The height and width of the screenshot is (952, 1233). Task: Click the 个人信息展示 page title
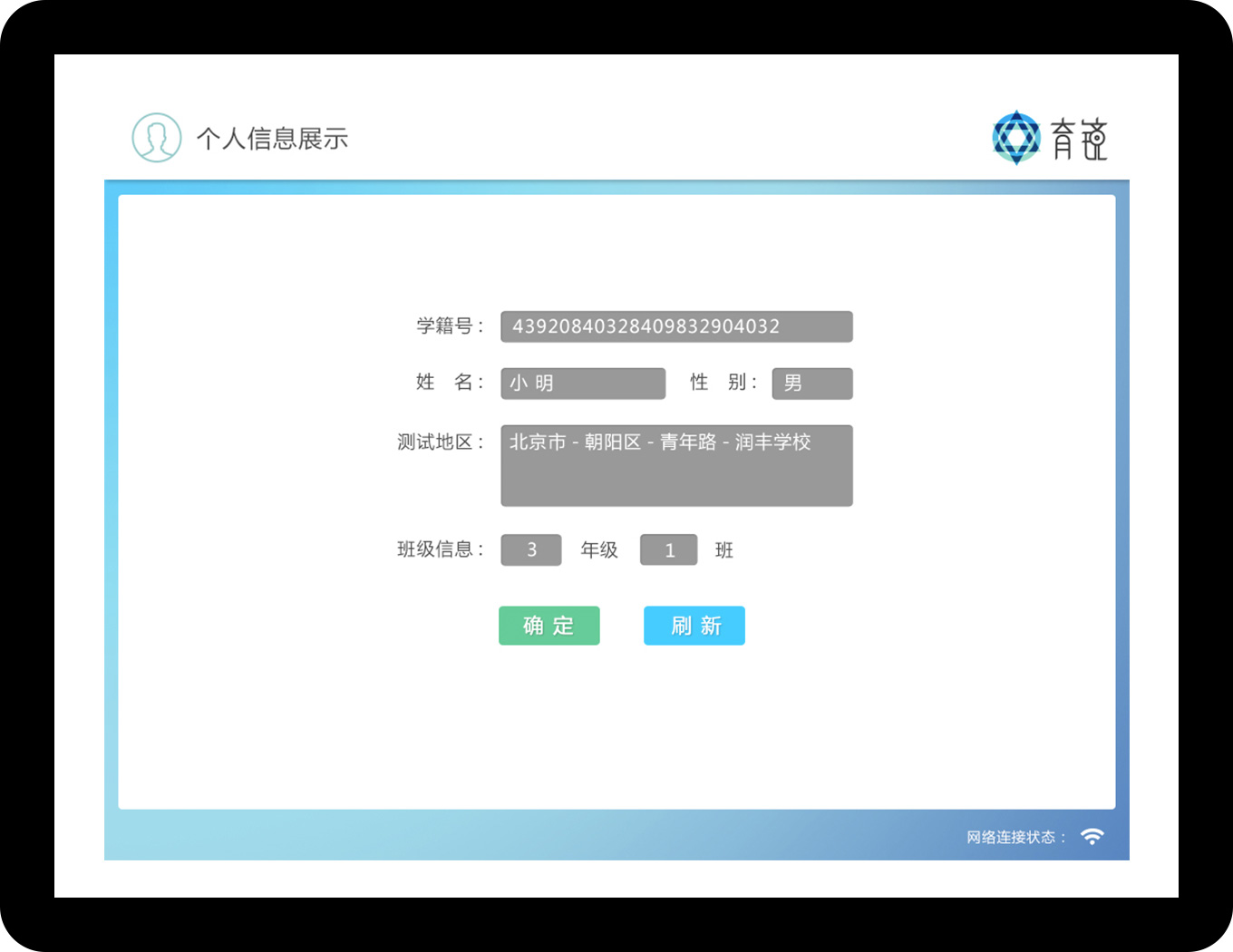click(x=272, y=139)
